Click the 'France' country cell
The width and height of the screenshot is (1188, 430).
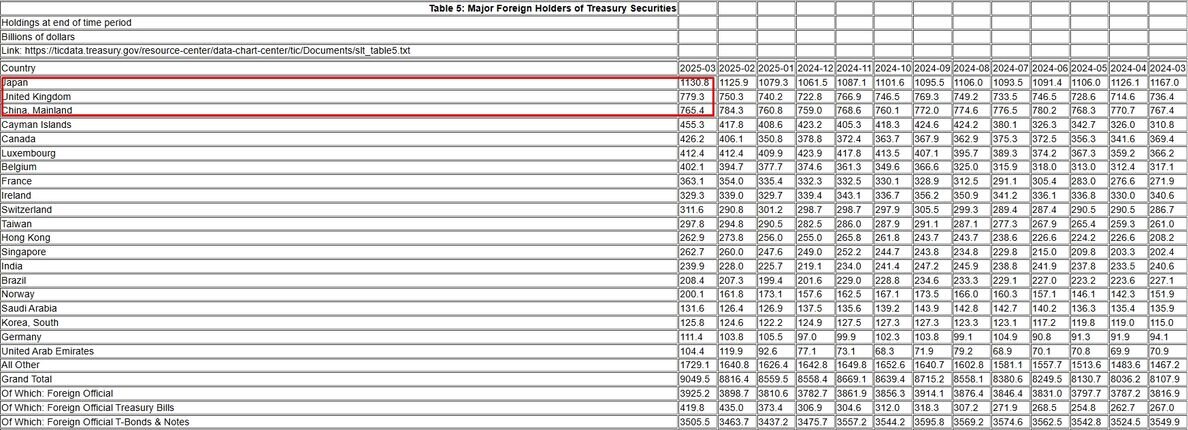coord(339,181)
